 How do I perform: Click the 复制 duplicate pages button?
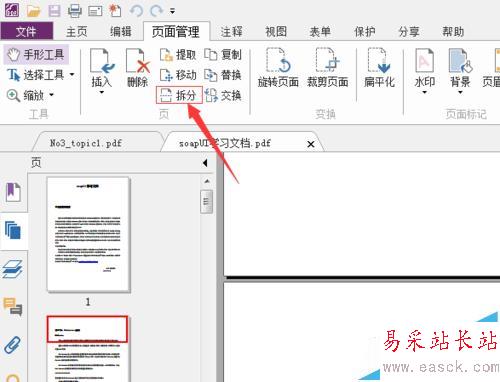223,55
